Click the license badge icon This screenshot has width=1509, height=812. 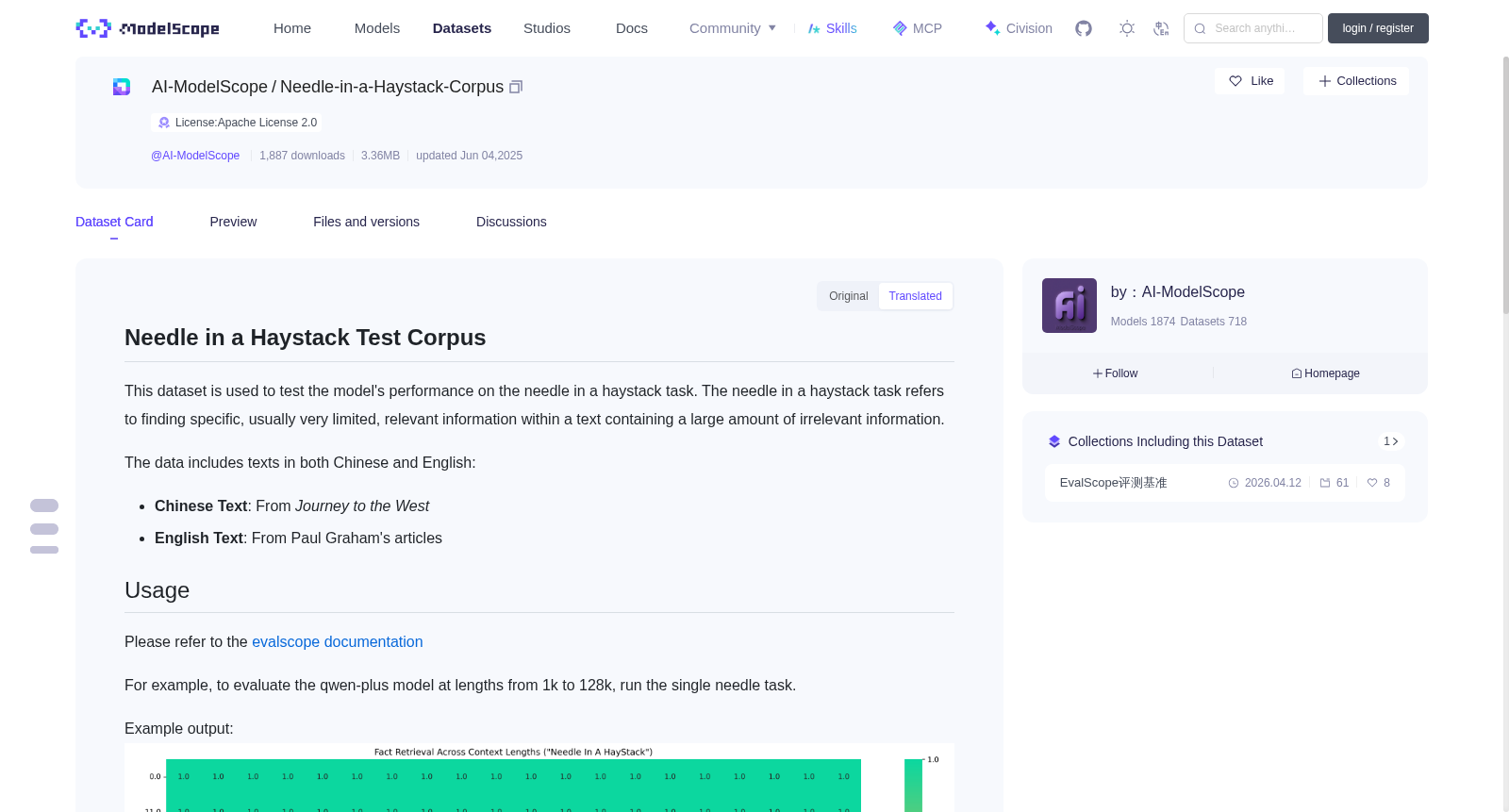coord(164,123)
